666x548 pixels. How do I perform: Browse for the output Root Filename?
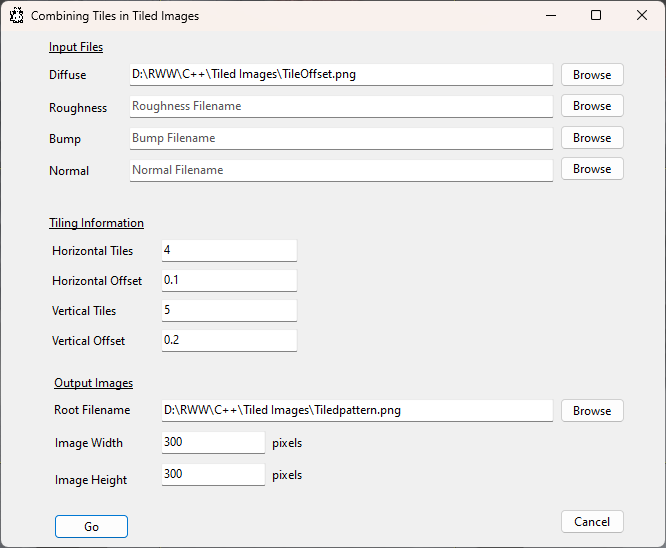[x=592, y=411]
